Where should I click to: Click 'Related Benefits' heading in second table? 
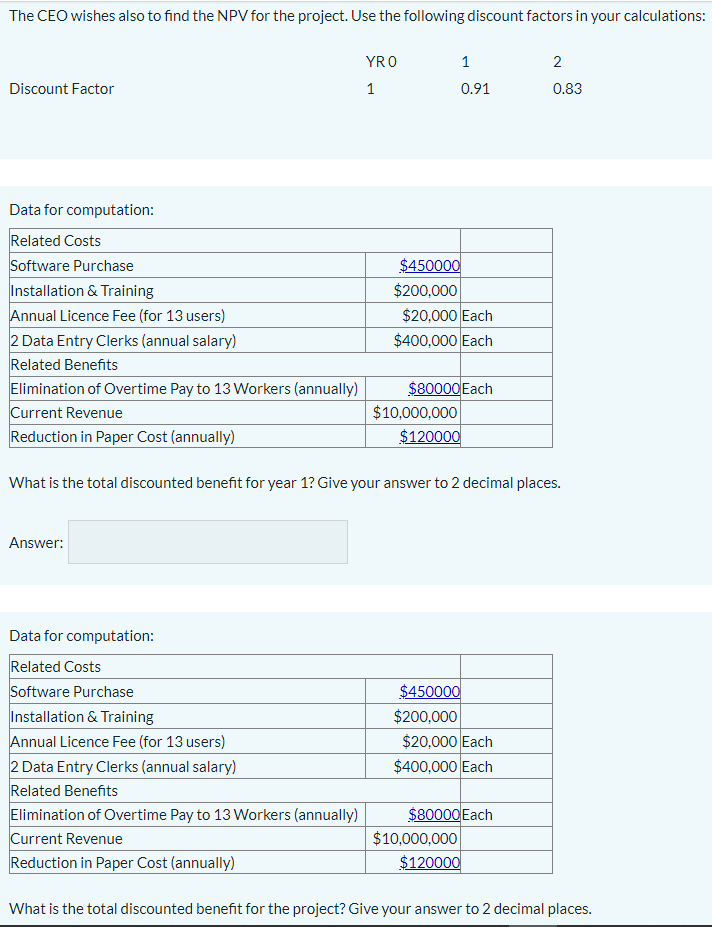pyautogui.click(x=64, y=790)
